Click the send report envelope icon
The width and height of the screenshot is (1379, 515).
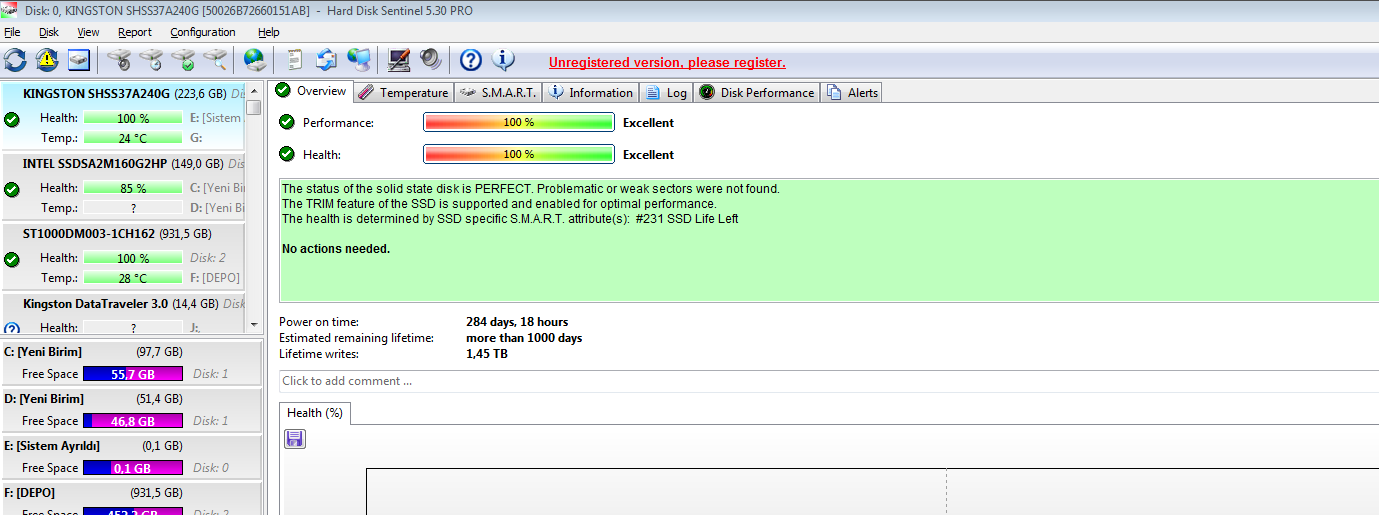(x=326, y=60)
